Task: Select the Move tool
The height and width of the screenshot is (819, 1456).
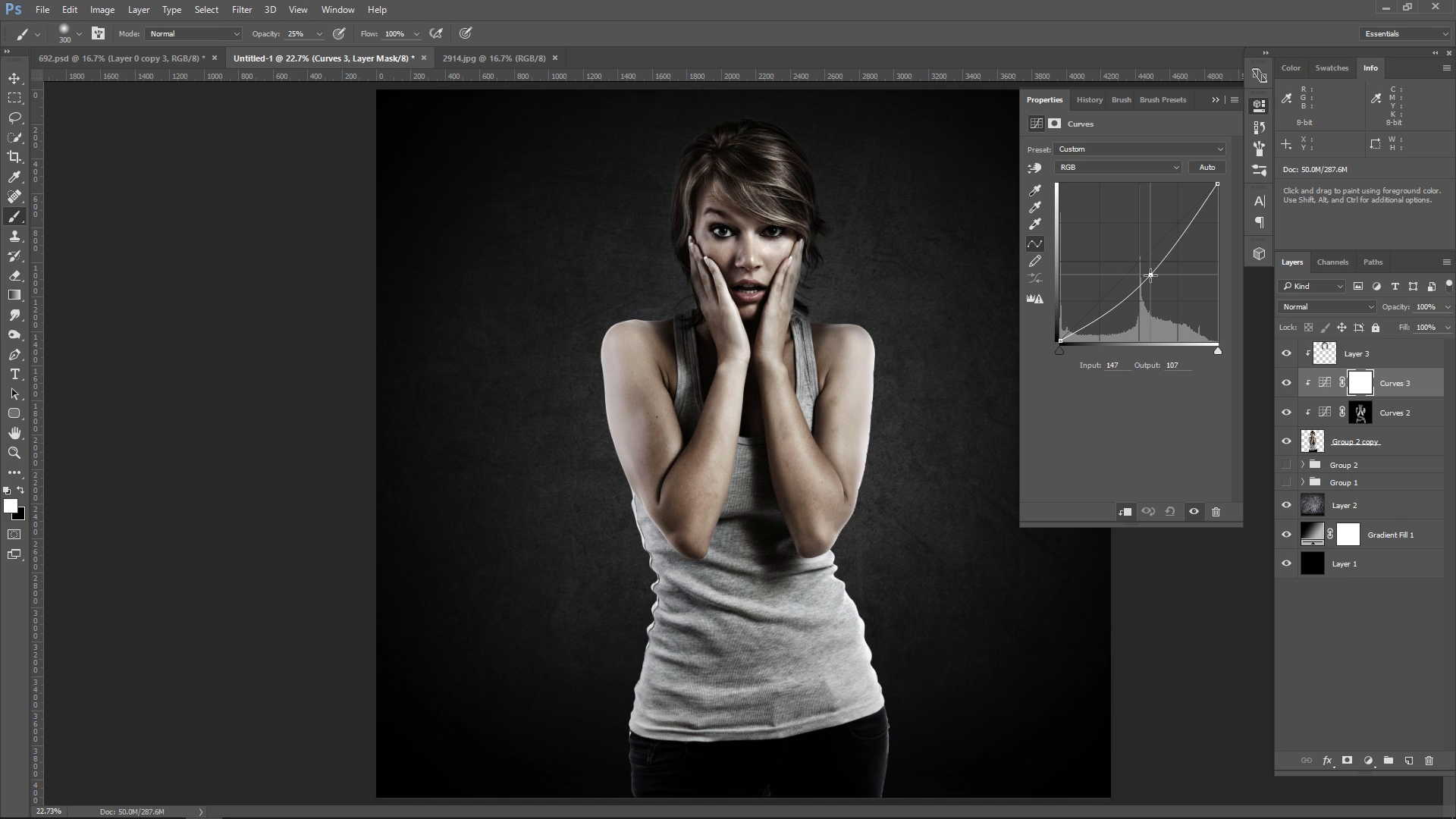Action: coord(14,78)
